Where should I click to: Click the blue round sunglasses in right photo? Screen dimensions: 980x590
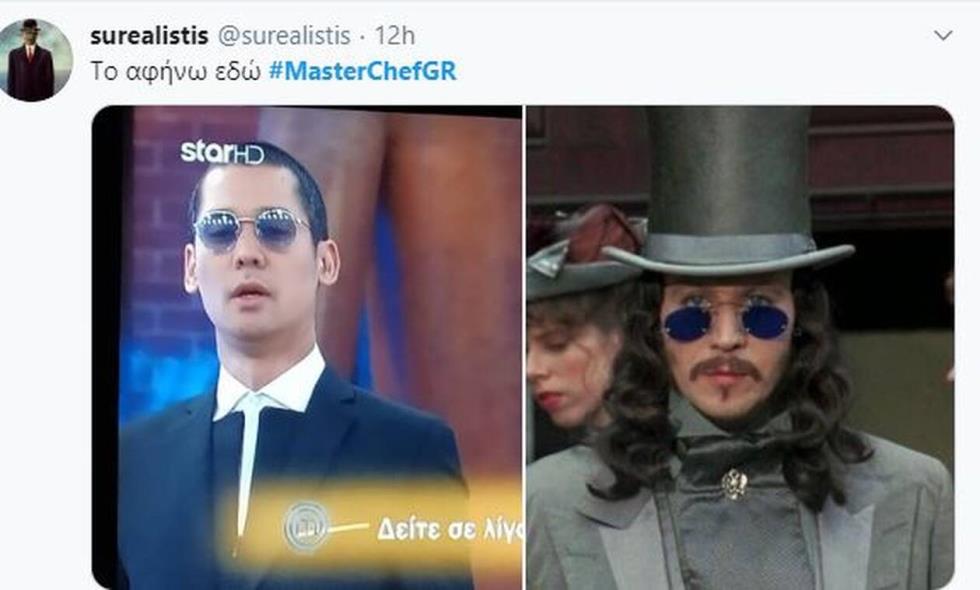coord(727,321)
